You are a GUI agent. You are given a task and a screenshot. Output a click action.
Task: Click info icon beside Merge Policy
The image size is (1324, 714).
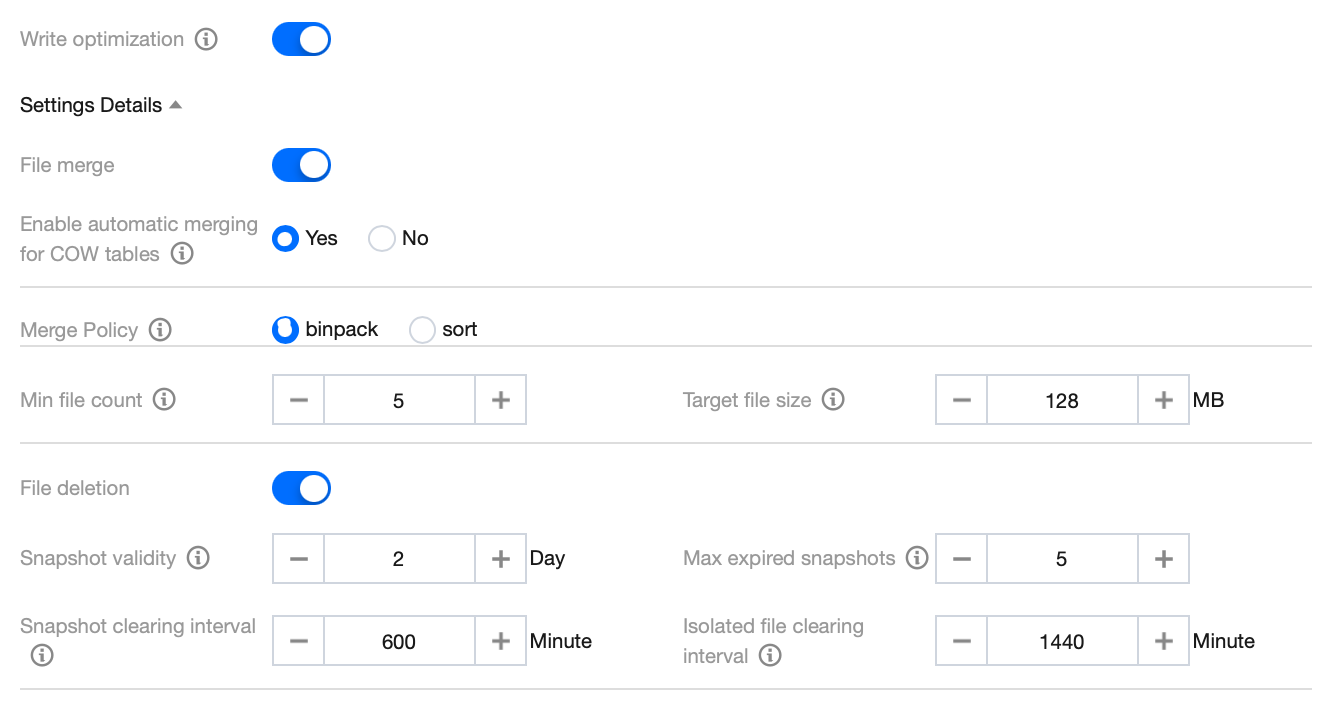pos(160,330)
